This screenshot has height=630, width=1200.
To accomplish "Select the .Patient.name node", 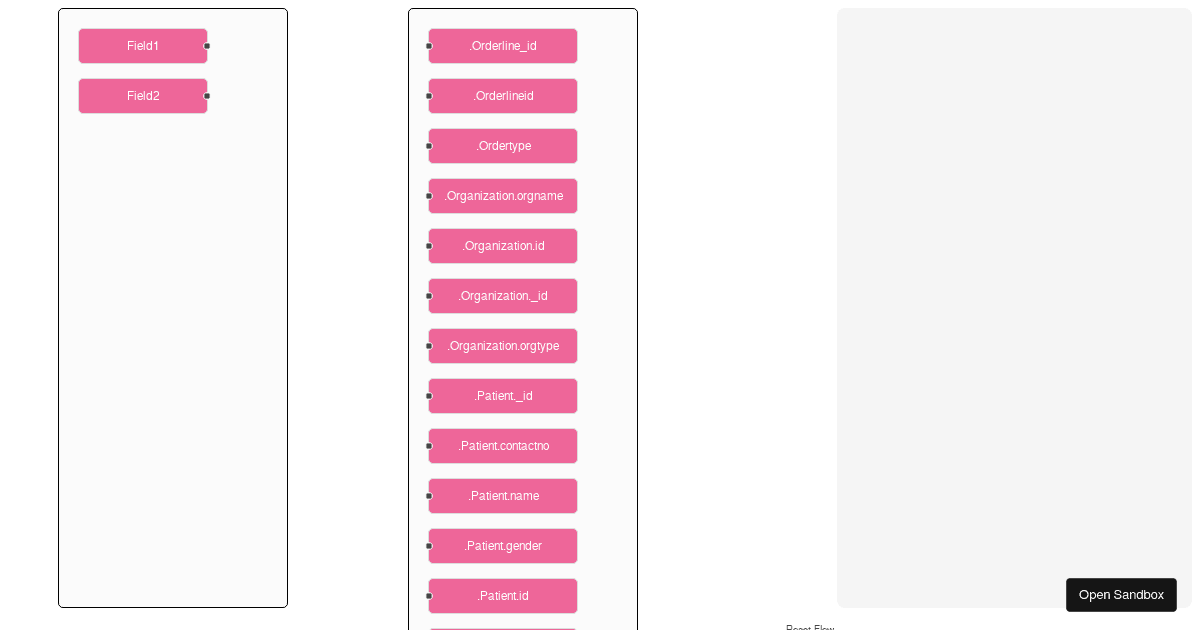I will click(503, 496).
